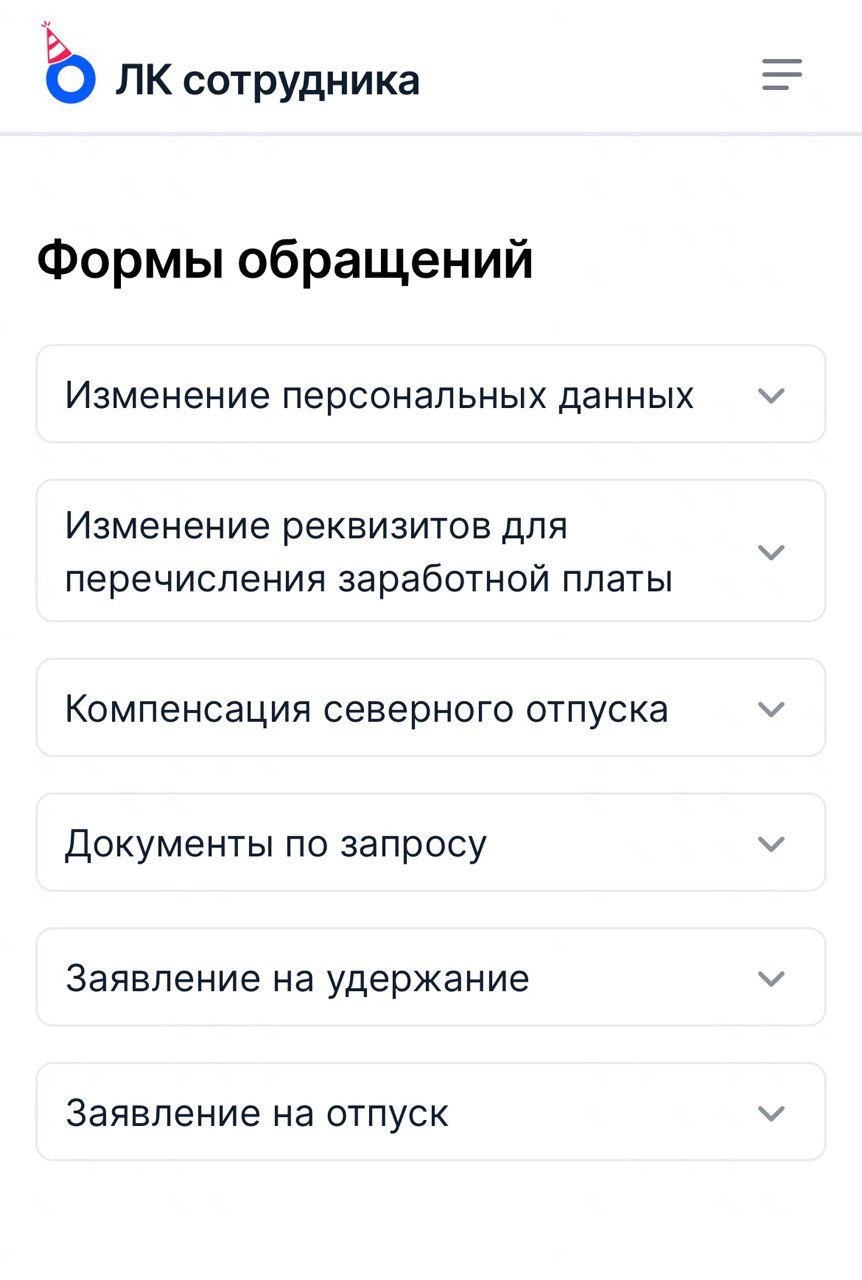This screenshot has height=1280, width=862.
Task: Click the 'Заявление на удержание' label
Action: tap(297, 977)
